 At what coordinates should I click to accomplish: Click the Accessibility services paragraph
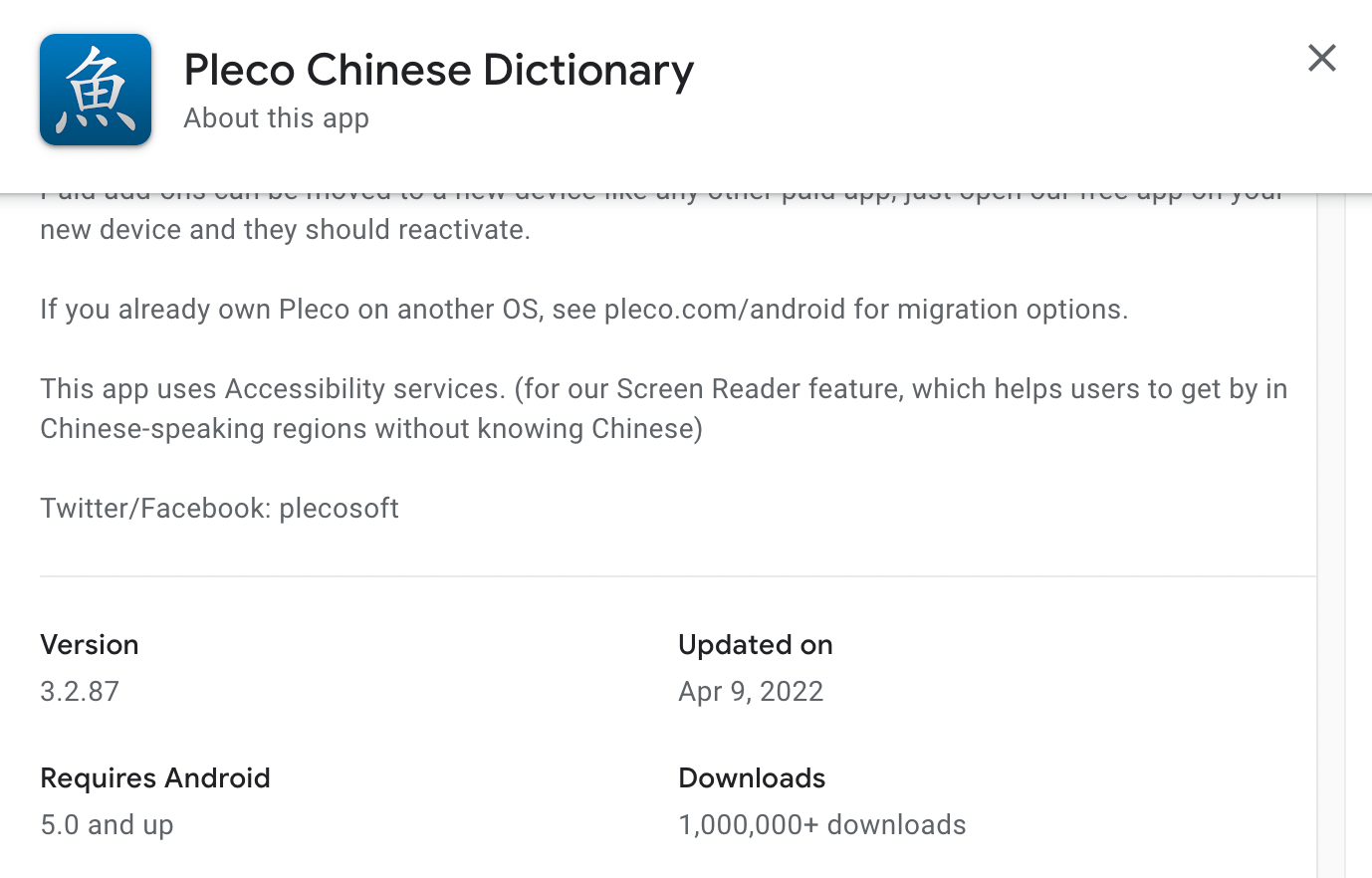click(x=663, y=389)
